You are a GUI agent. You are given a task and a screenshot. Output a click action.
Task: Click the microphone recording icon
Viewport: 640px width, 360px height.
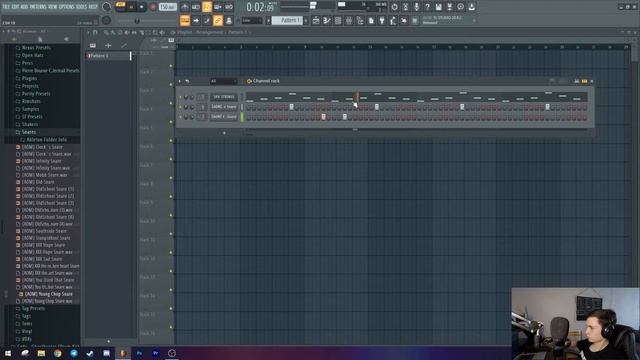coord(416,7)
